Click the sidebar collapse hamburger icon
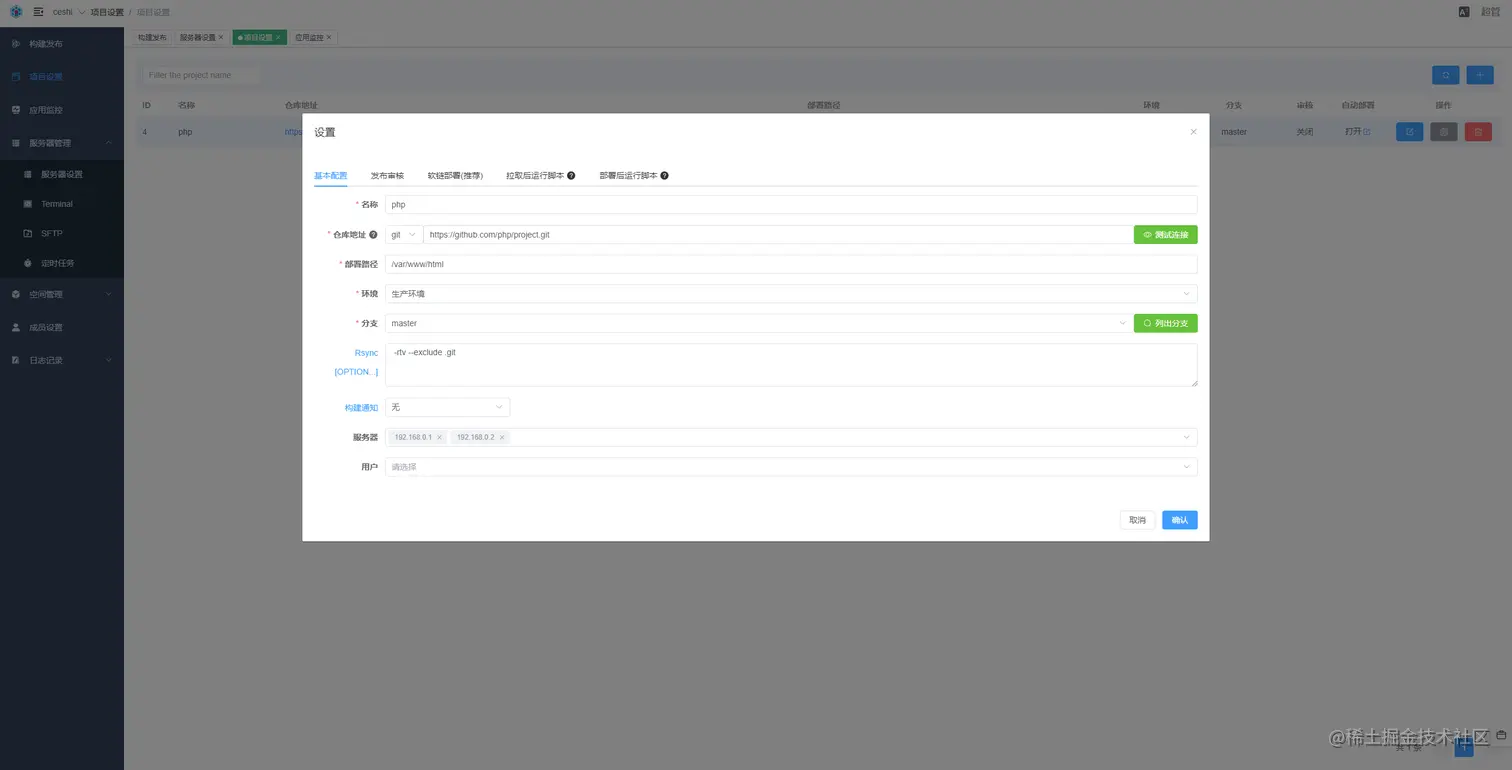The width and height of the screenshot is (1512, 770). click(x=38, y=12)
